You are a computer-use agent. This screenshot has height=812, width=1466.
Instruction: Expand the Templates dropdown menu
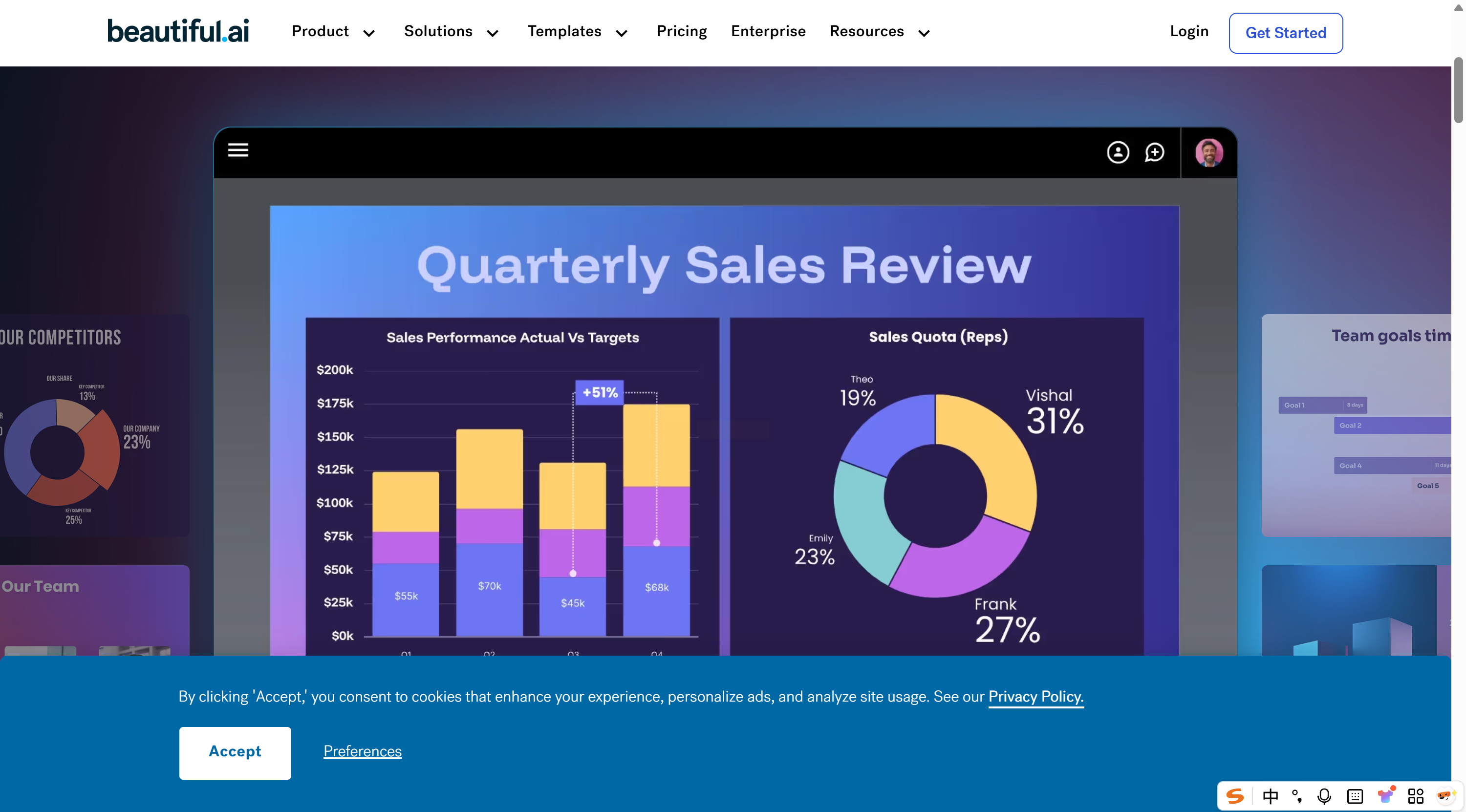577,32
